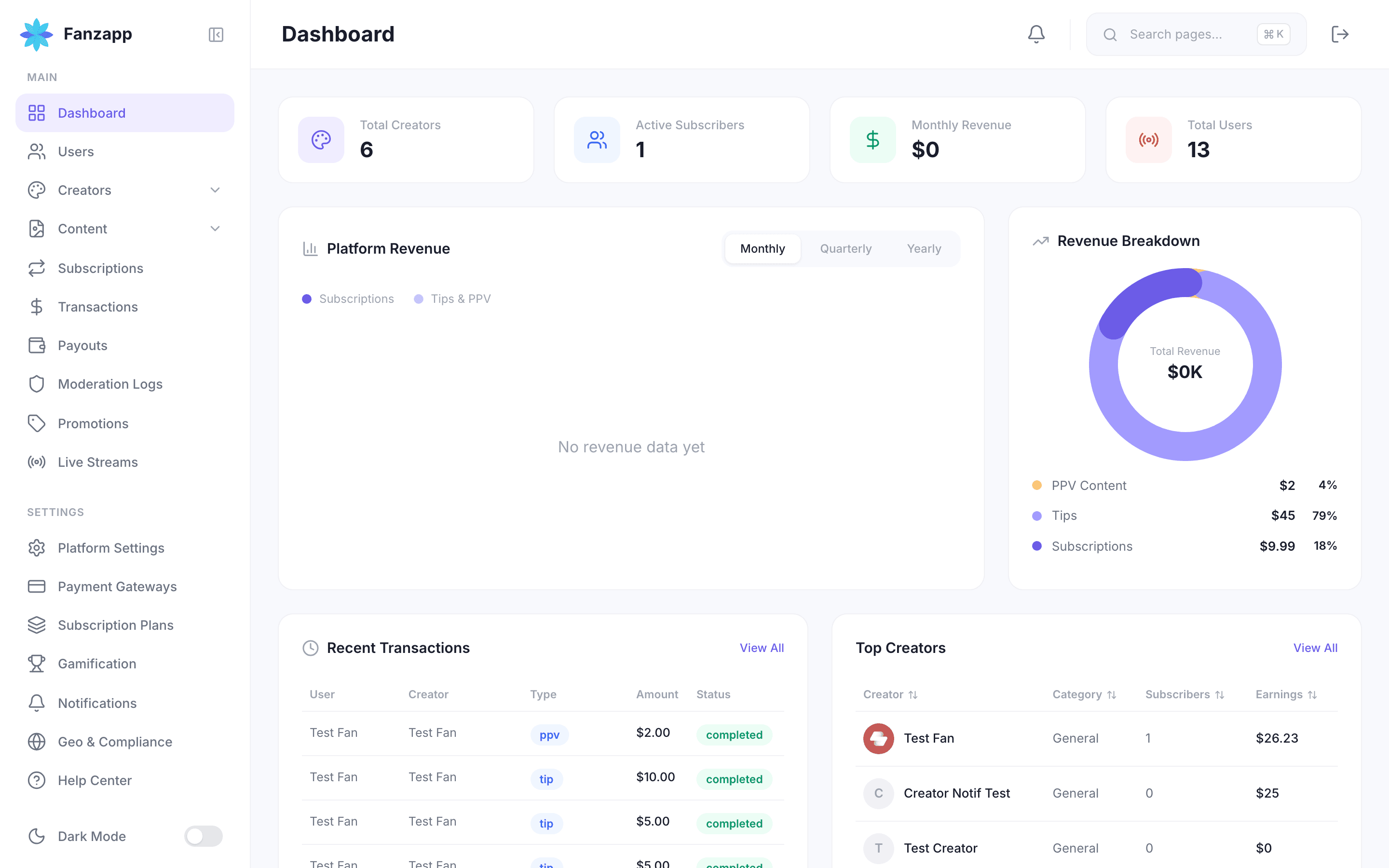Click the Active Subscribers card icon
This screenshot has height=868, width=1389.
597,139
